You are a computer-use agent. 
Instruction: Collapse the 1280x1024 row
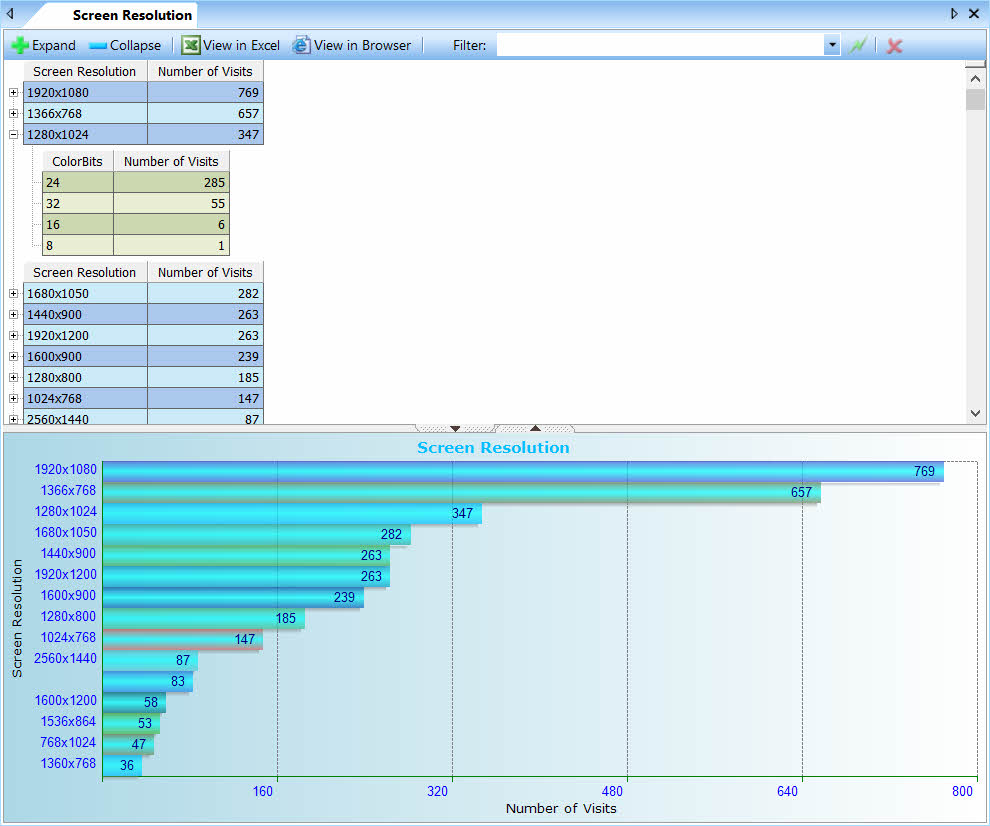[x=13, y=134]
